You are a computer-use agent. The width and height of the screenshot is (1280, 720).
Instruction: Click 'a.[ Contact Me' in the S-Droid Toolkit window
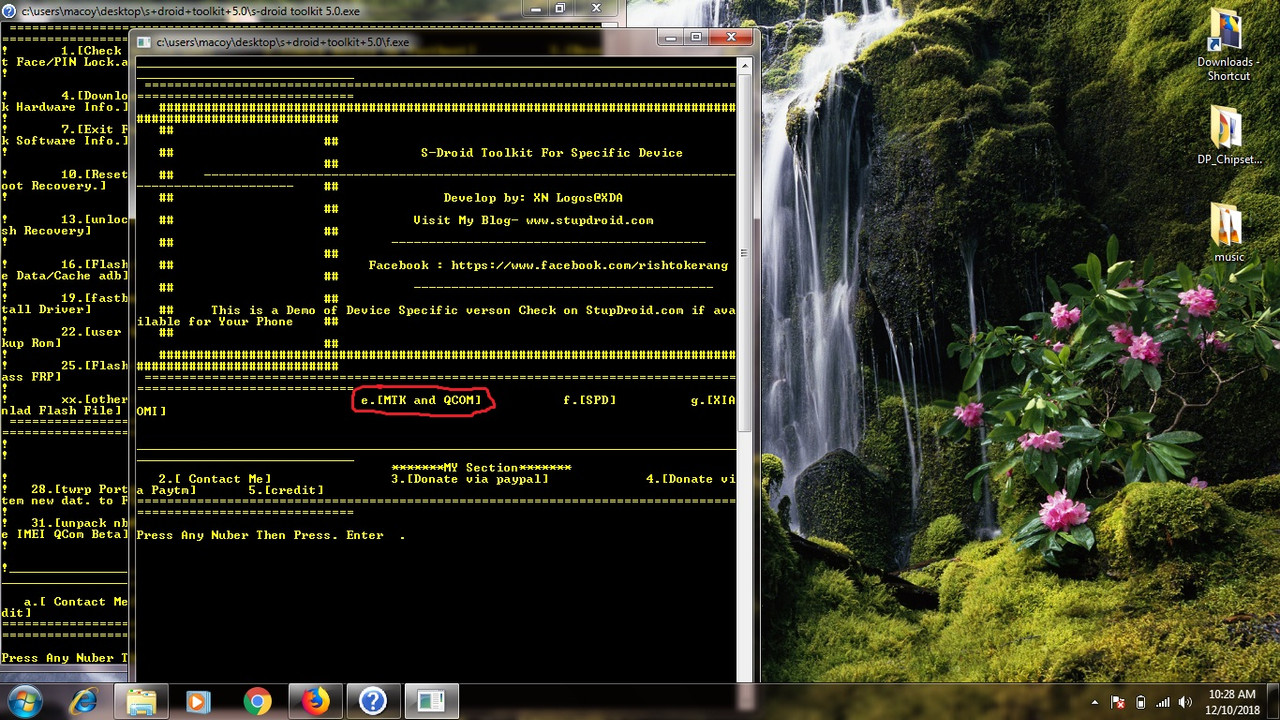(76, 602)
